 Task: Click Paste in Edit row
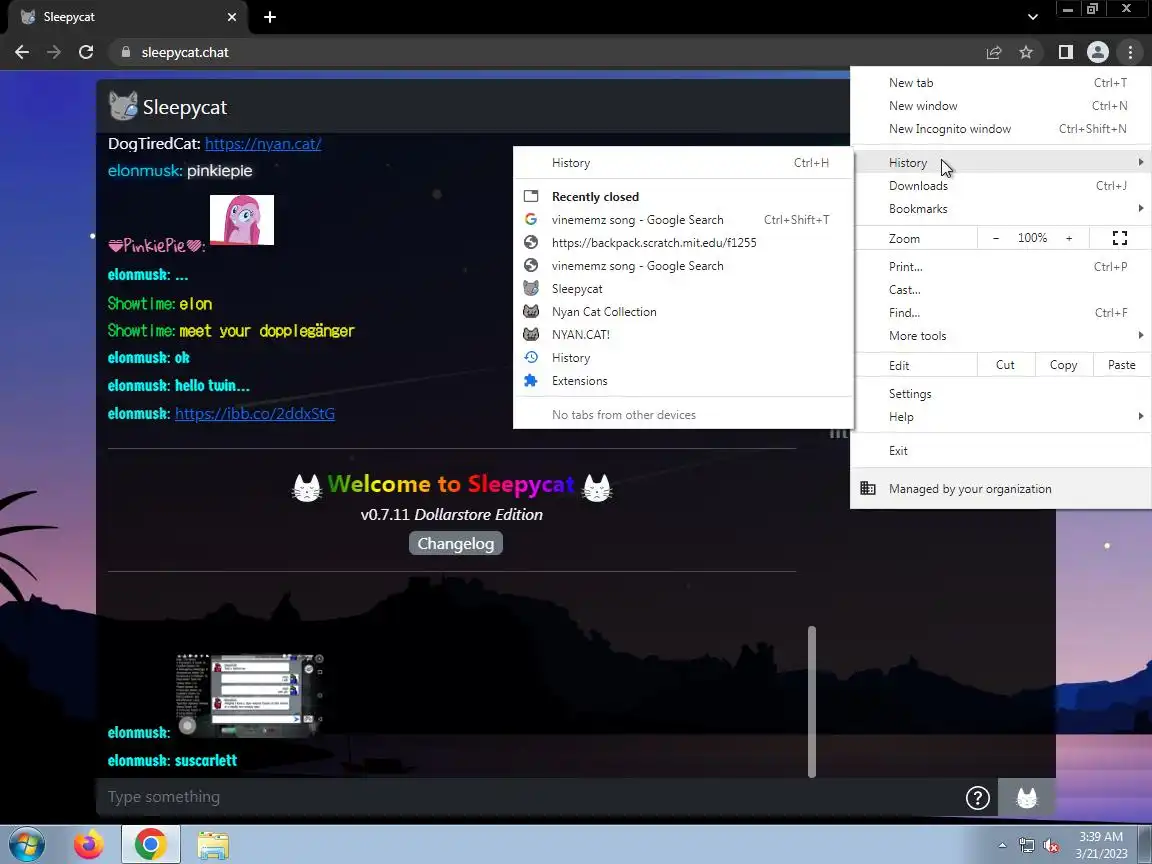pos(1121,365)
